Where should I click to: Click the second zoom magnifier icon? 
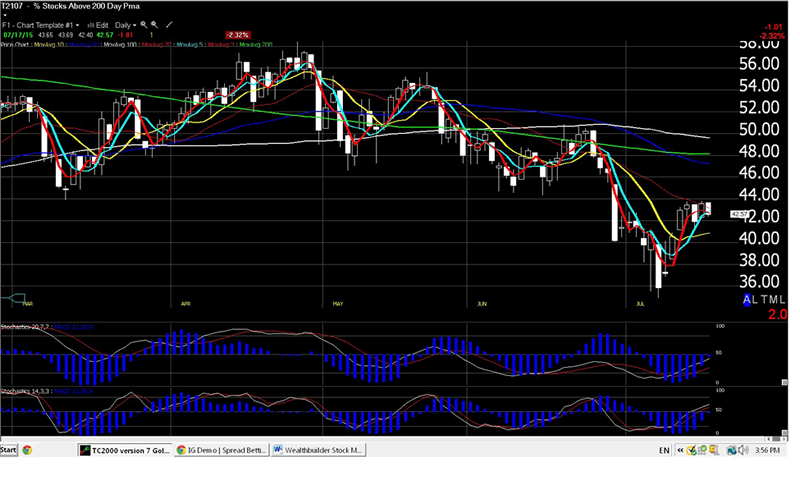click(x=154, y=24)
